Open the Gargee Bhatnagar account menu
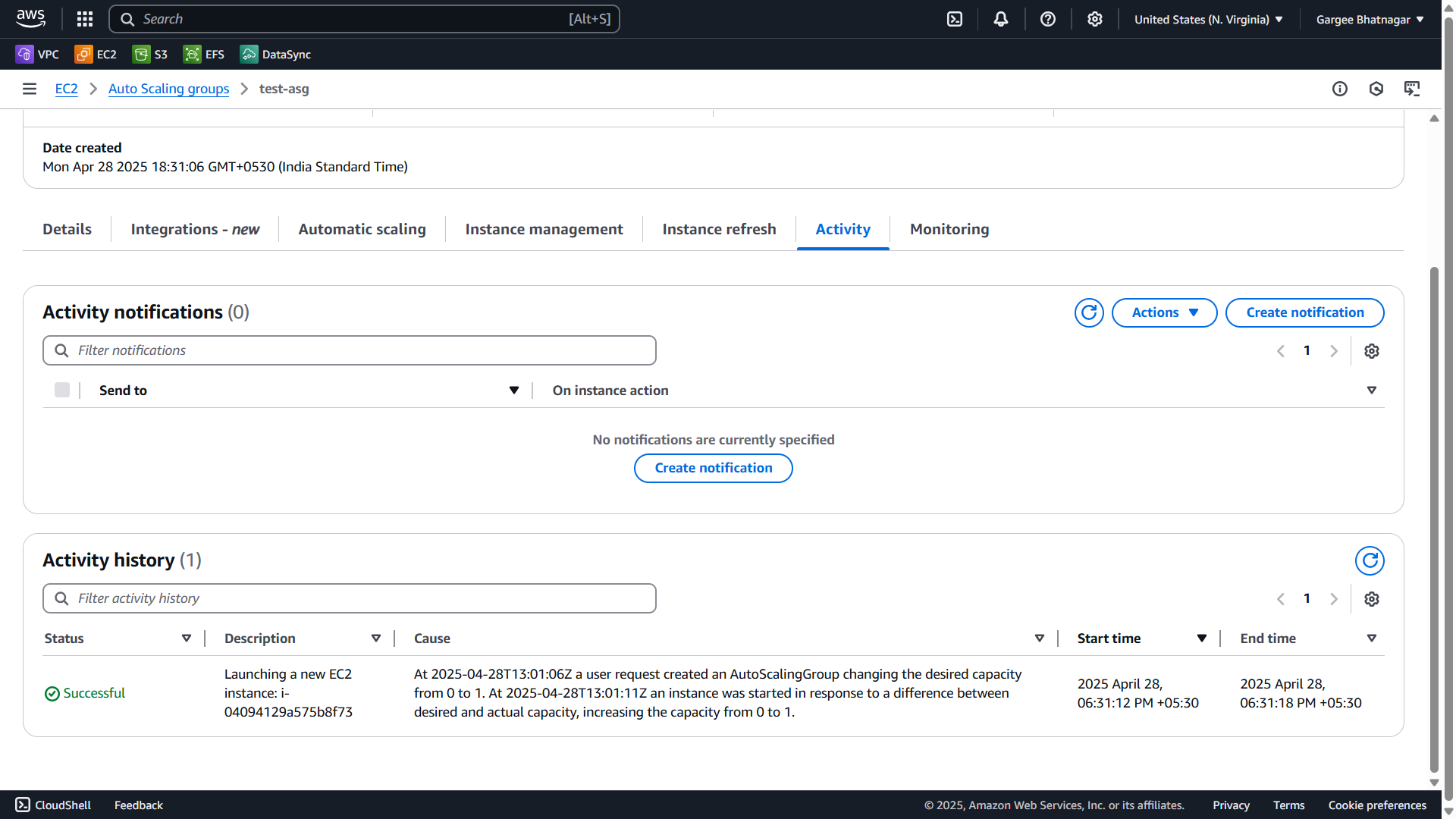The height and width of the screenshot is (819, 1456). click(x=1370, y=19)
